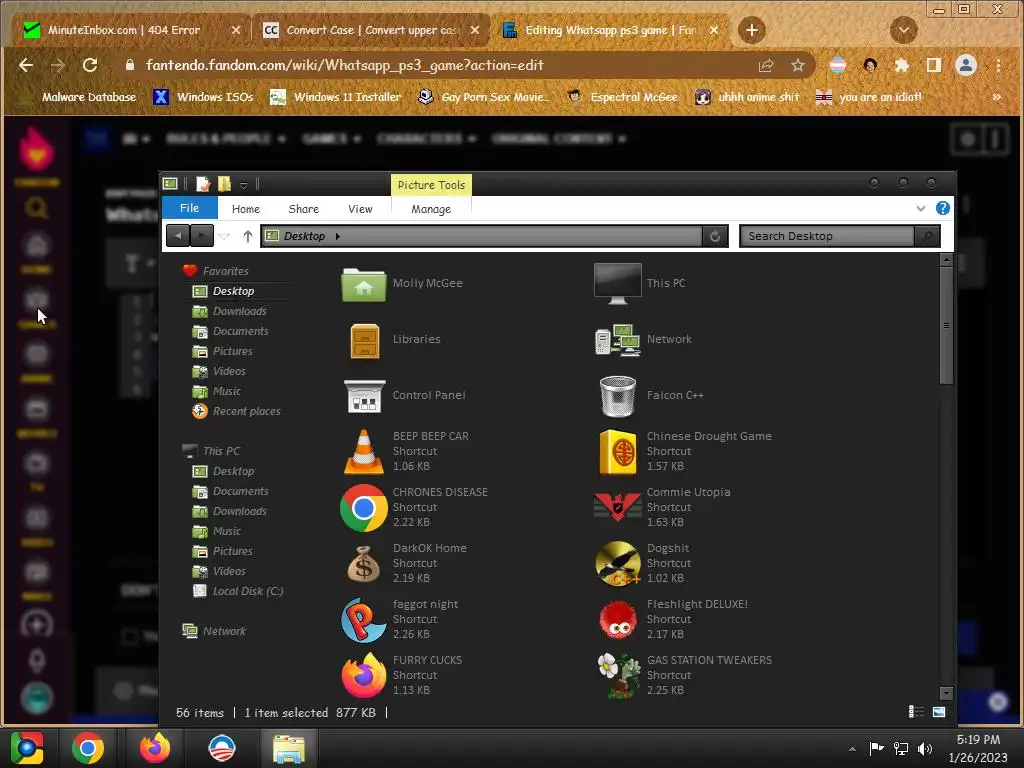Viewport: 1024px width, 768px height.
Task: Go up one folder level in Explorer
Action: pyautogui.click(x=248, y=236)
